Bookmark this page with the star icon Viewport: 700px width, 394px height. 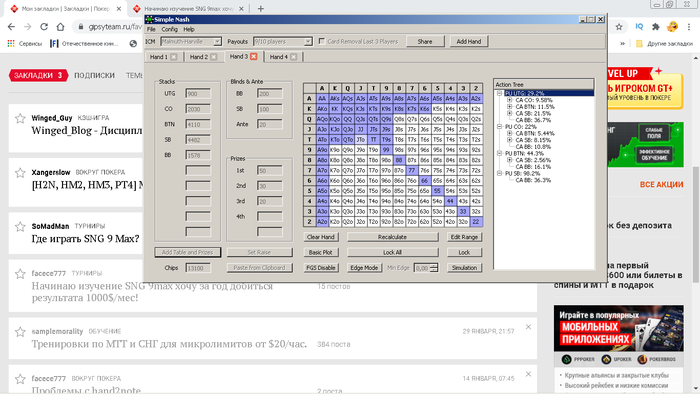[x=619, y=27]
